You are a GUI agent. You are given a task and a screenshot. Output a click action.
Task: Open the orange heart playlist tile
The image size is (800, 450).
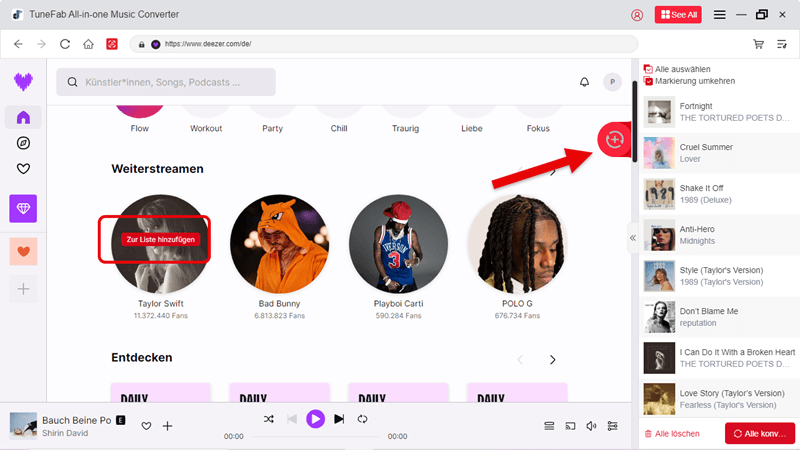[x=23, y=252]
